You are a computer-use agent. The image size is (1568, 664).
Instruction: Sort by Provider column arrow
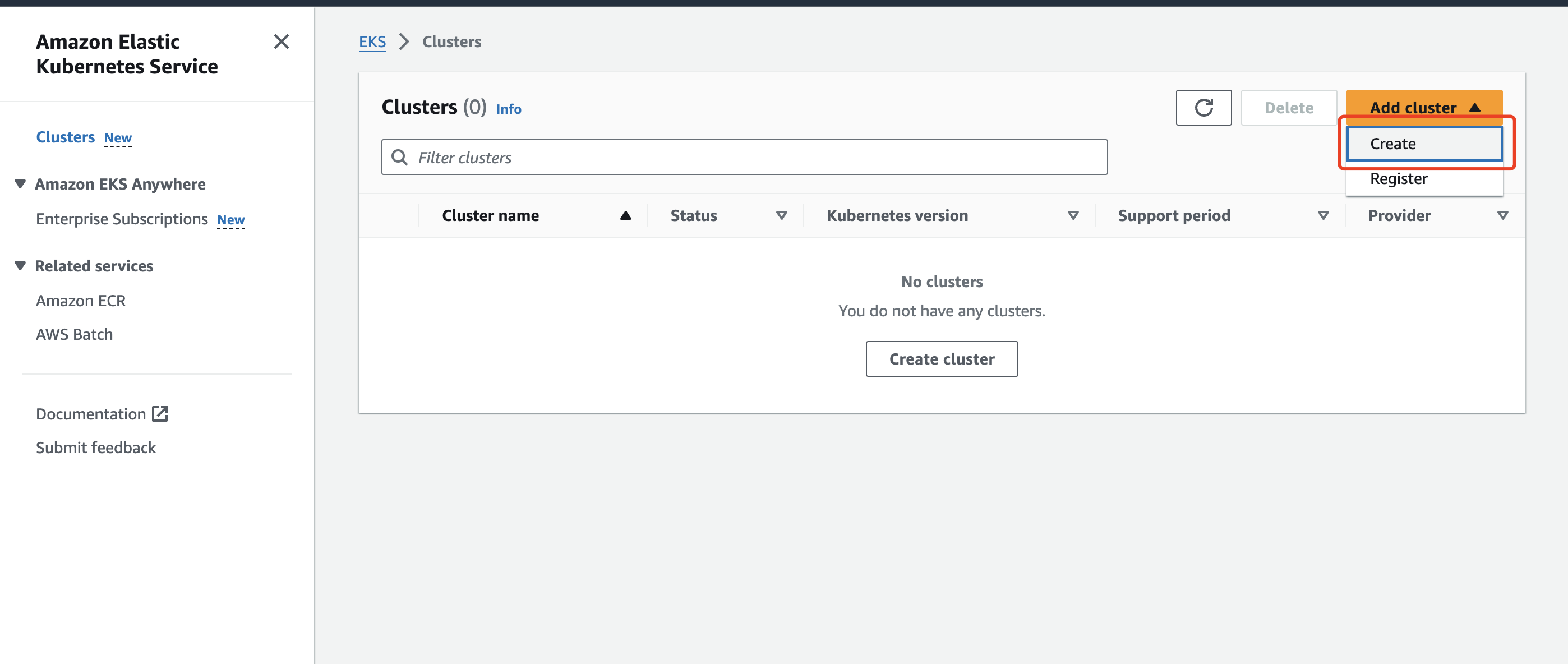(1502, 215)
